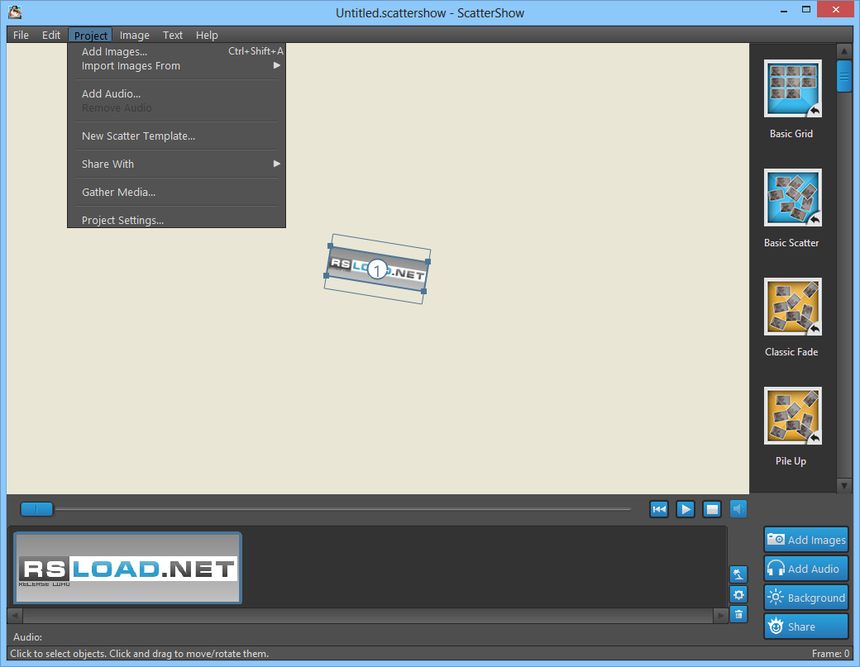This screenshot has height=667, width=860.
Task: Click the Audio: label below the filmstrip
Action: click(x=27, y=637)
